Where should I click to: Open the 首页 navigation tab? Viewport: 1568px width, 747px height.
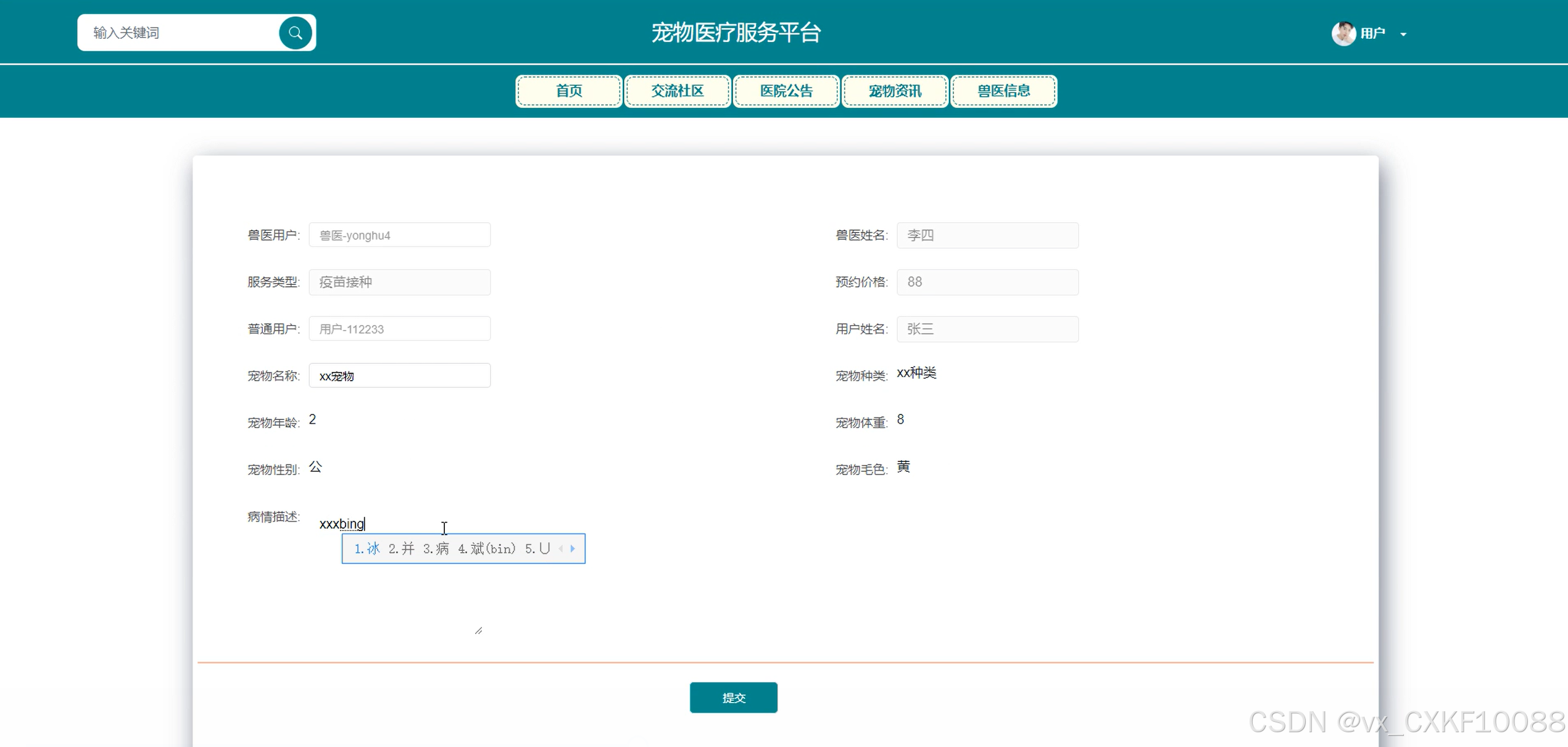click(568, 91)
